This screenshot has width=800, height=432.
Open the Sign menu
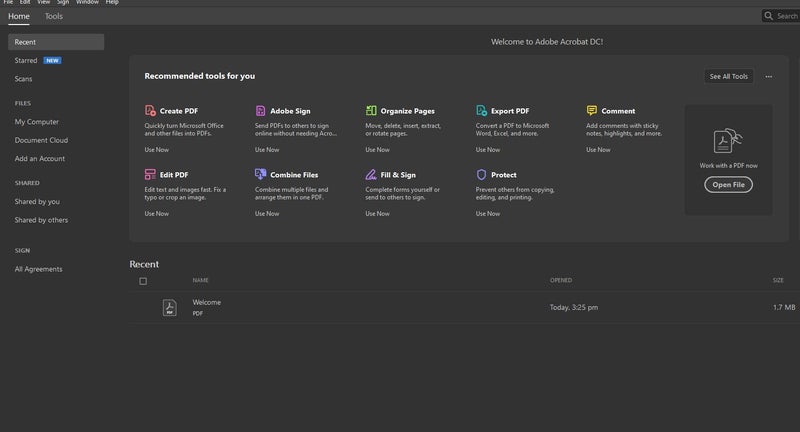[x=63, y=3]
